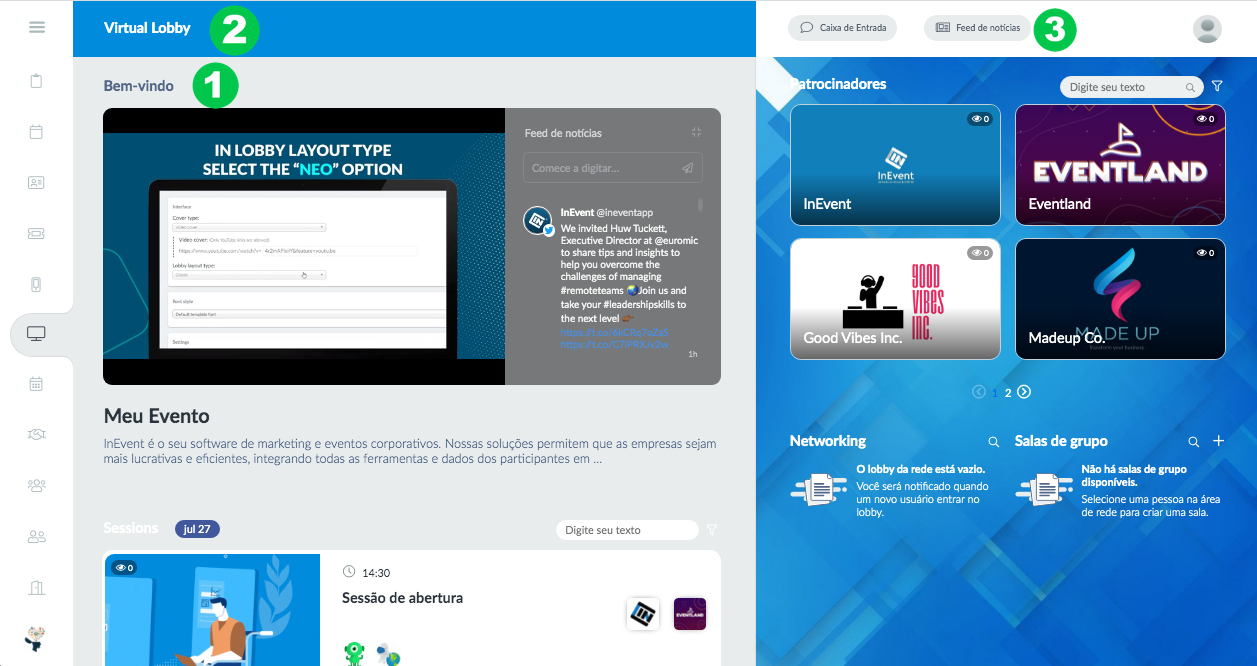Open the Sessions filter funnel
1257x666 pixels.
[712, 530]
